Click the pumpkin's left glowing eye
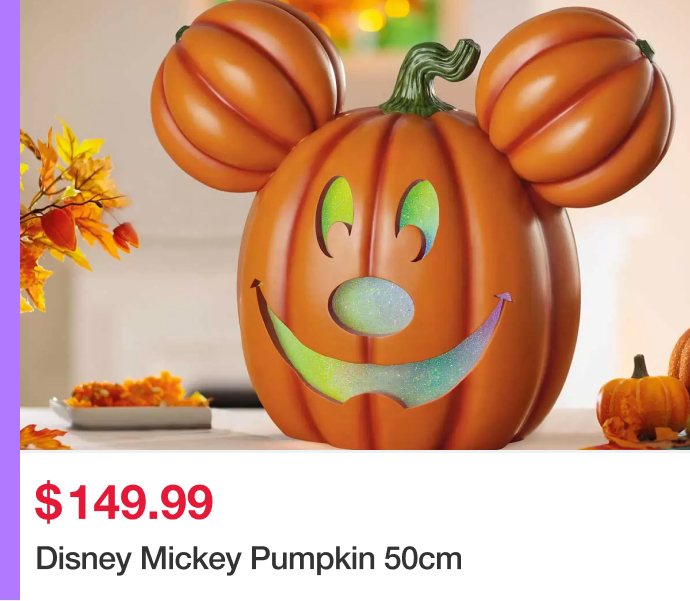This screenshot has width=690, height=601. pos(336,216)
